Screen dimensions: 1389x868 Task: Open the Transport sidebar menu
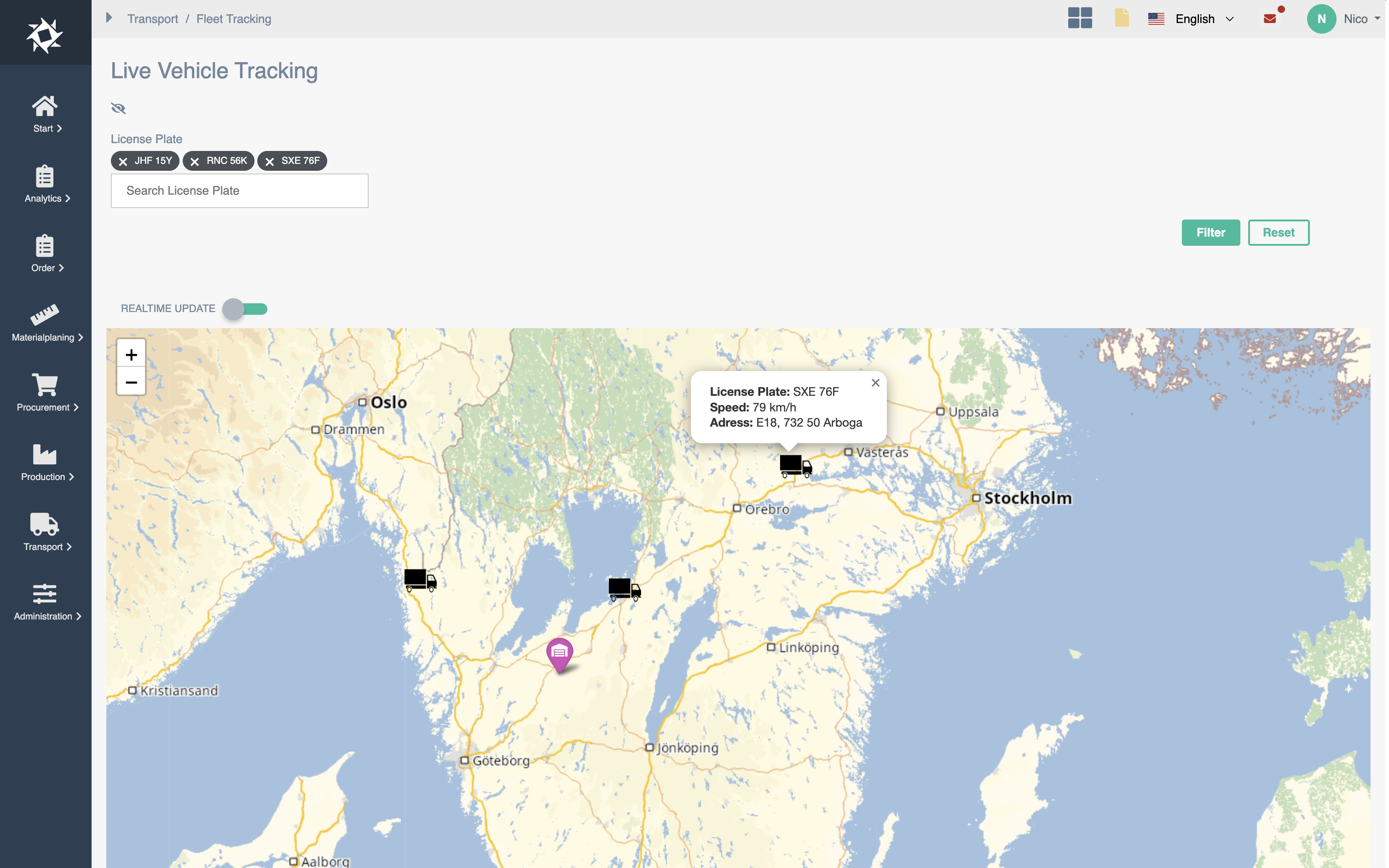click(46, 532)
